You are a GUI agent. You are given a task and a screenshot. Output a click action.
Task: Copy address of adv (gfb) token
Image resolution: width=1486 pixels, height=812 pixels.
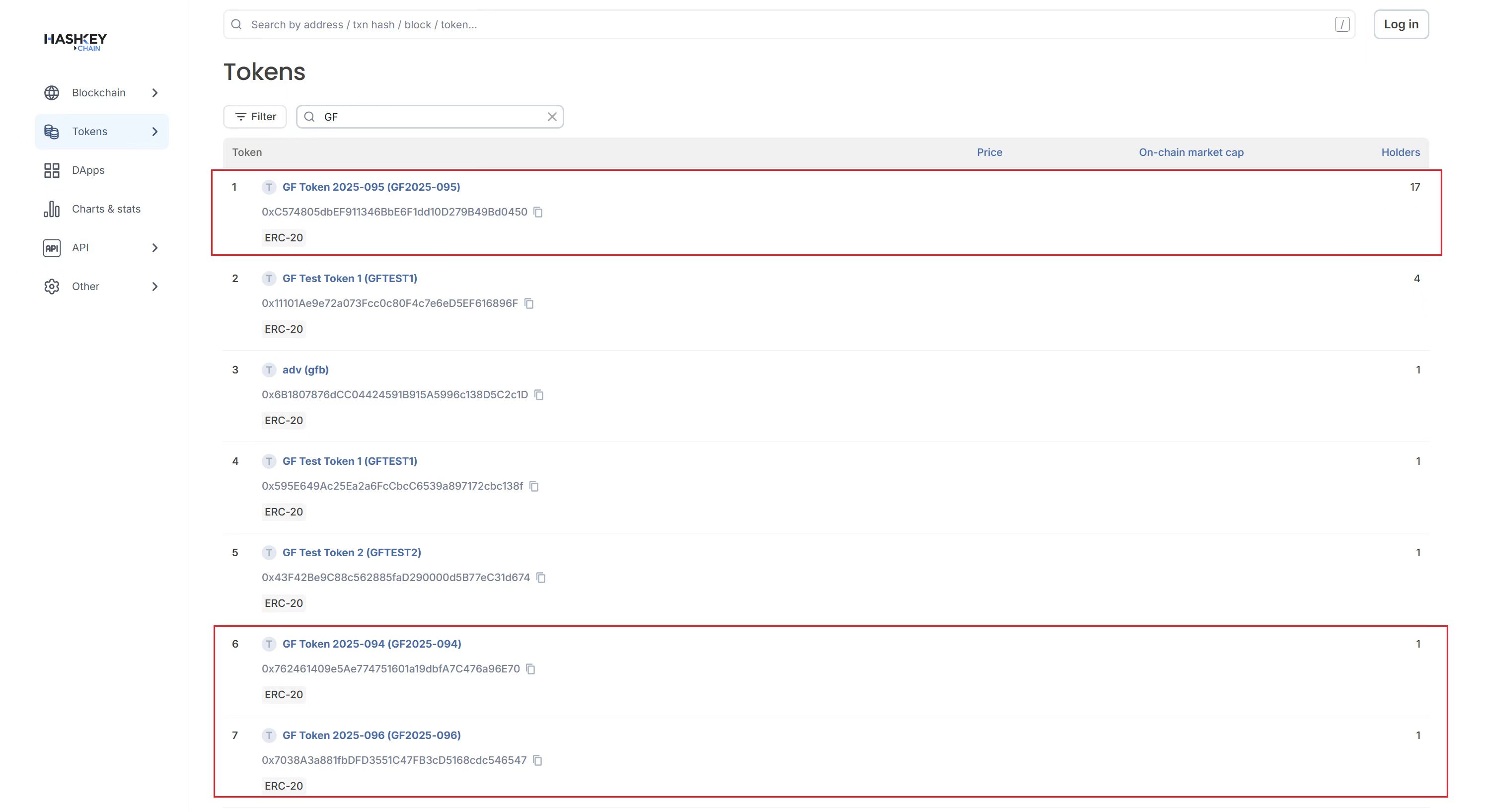[539, 395]
